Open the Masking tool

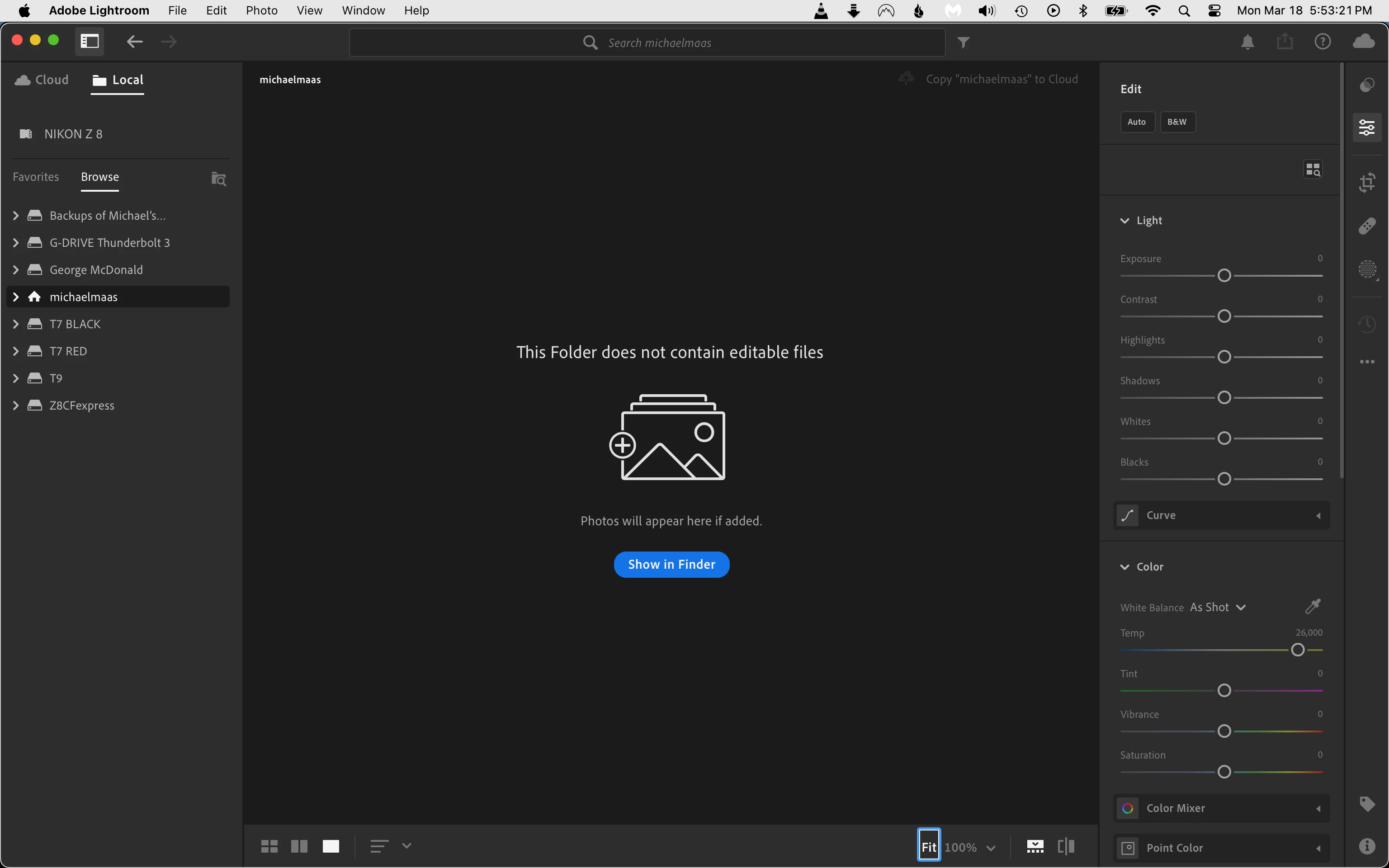[1367, 269]
